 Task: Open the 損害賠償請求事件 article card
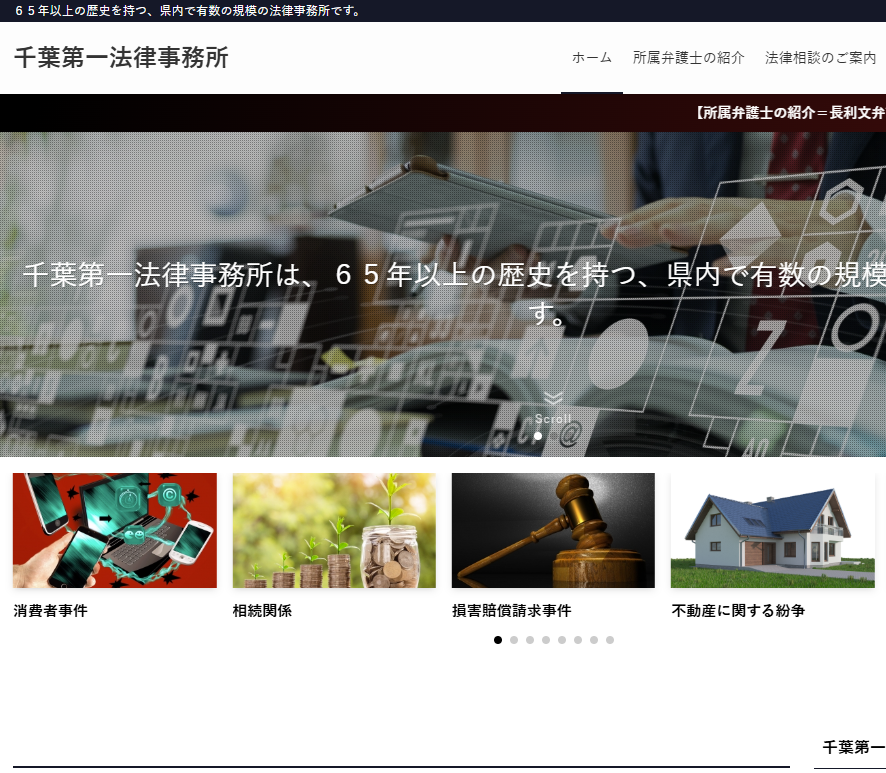553,530
